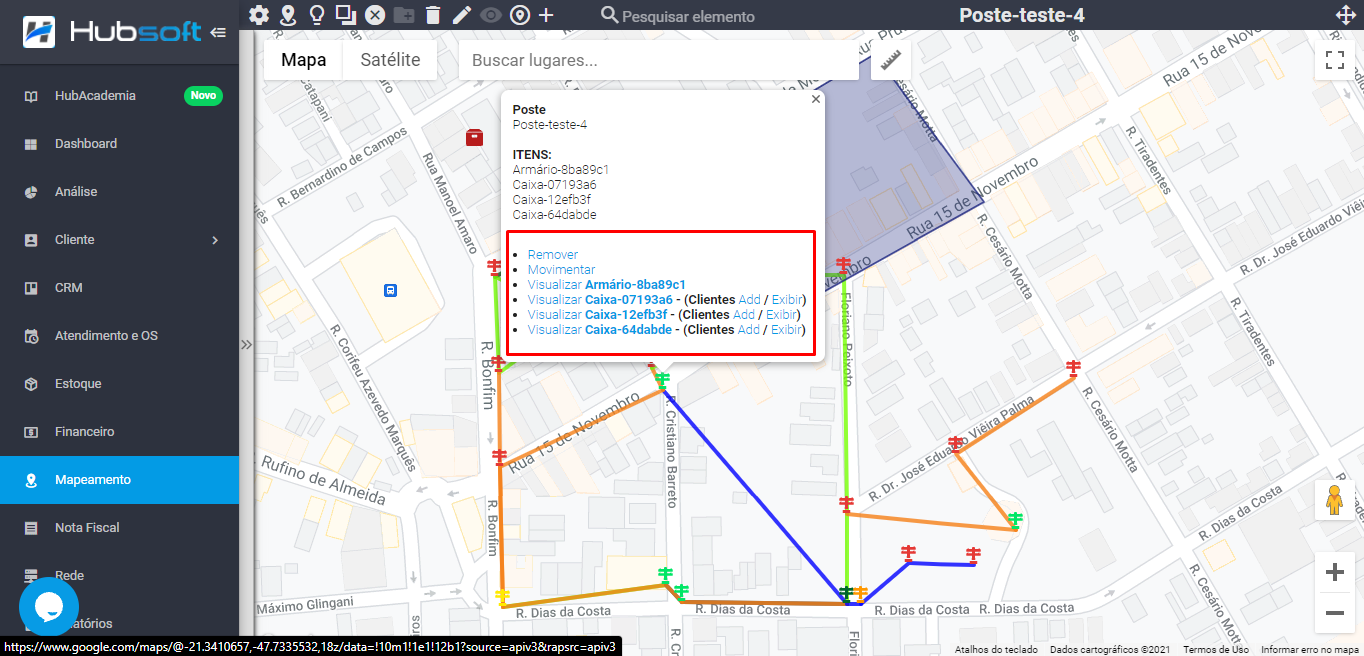The width and height of the screenshot is (1364, 656).
Task: Click the Pesquisar elemento search field
Action: tap(688, 16)
